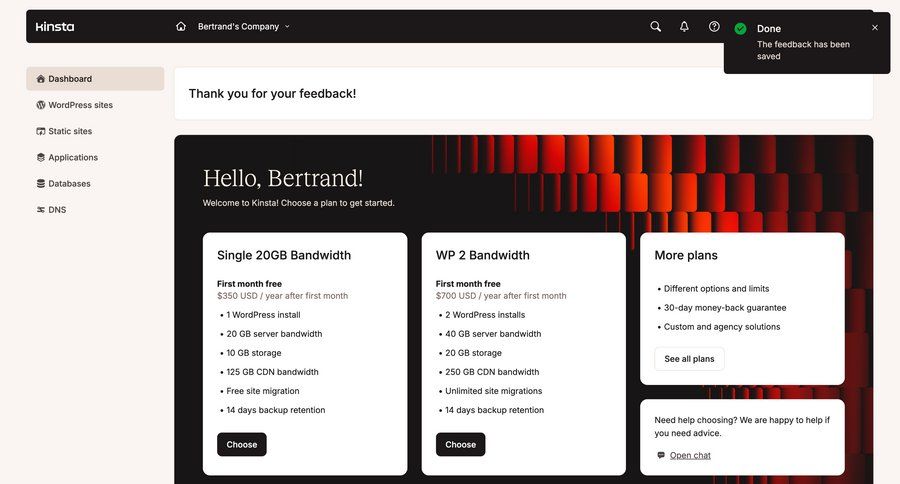Choose the Single 20GB Bandwidth plan
This screenshot has width=900, height=484.
(x=242, y=445)
